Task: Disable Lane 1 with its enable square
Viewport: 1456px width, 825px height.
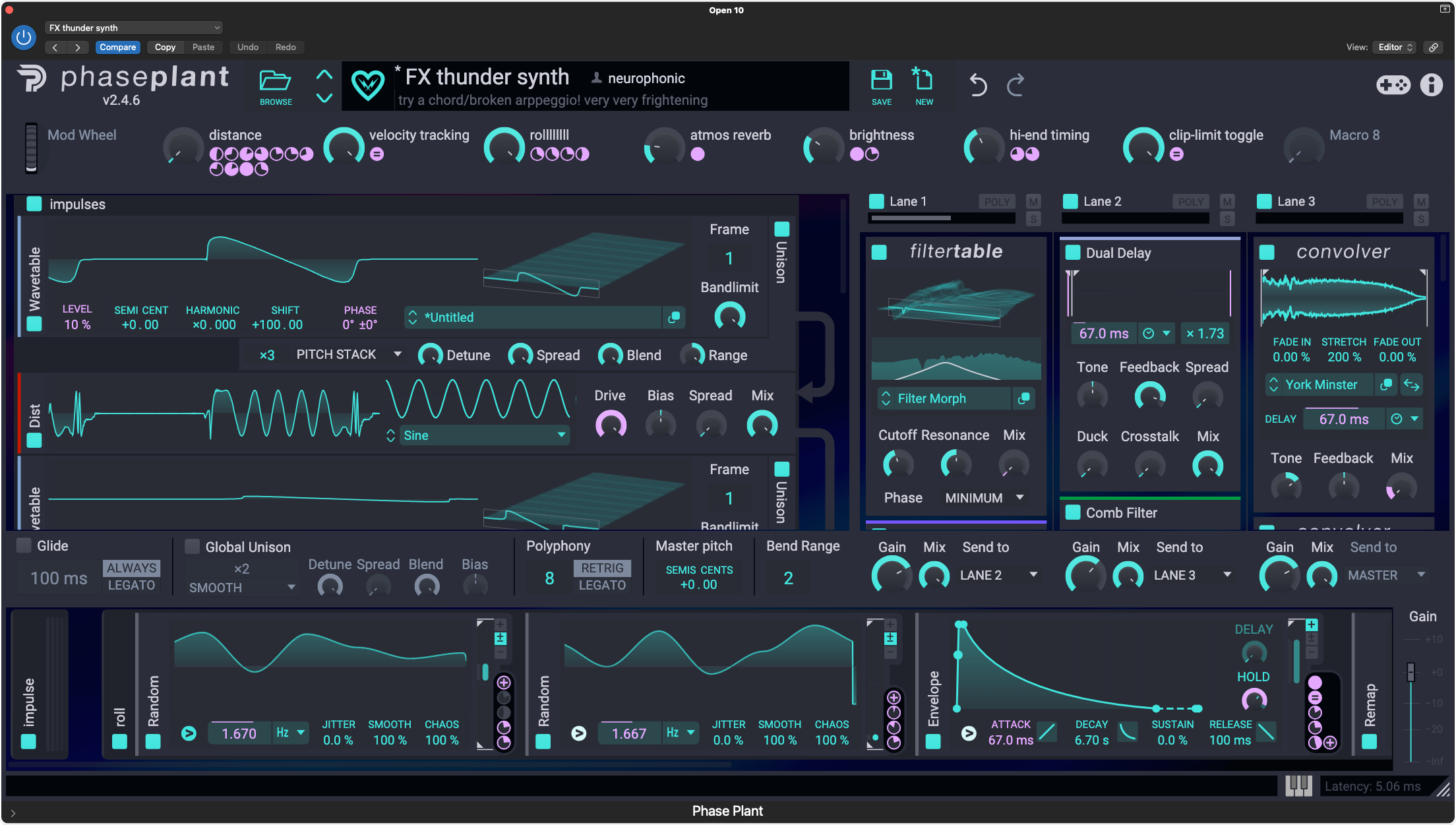Action: [x=877, y=201]
